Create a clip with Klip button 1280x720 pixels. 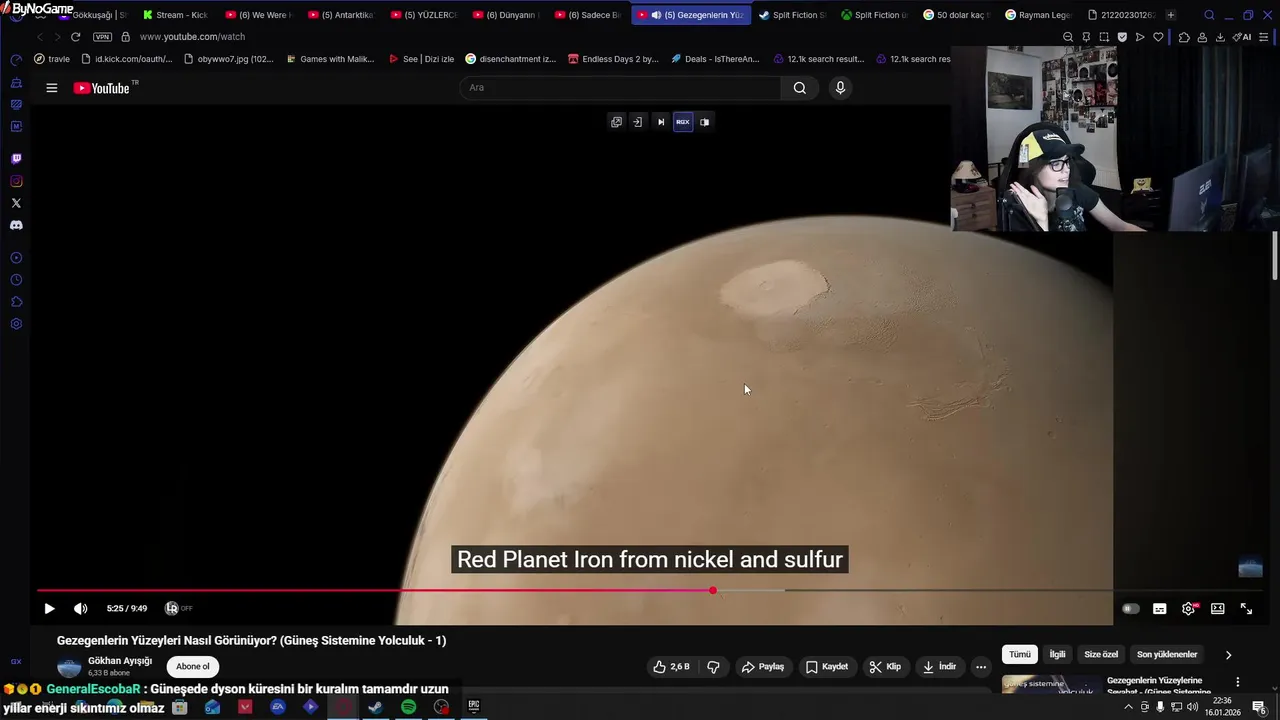click(885, 667)
